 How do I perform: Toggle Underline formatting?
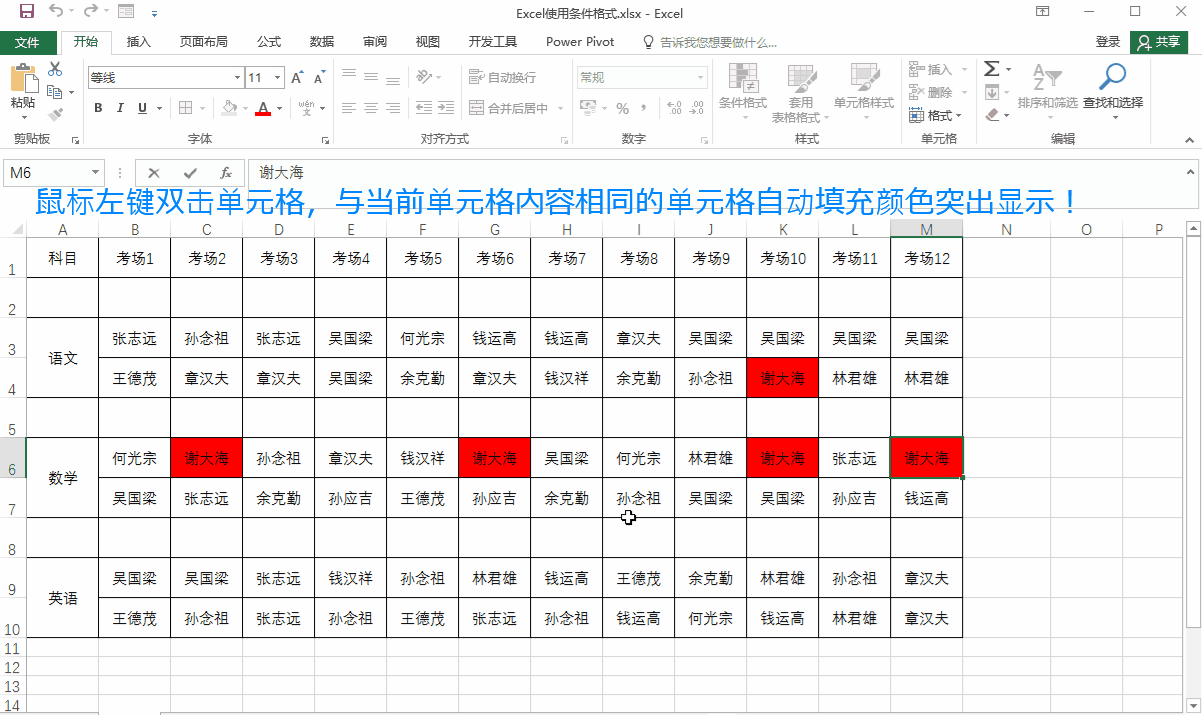click(142, 108)
